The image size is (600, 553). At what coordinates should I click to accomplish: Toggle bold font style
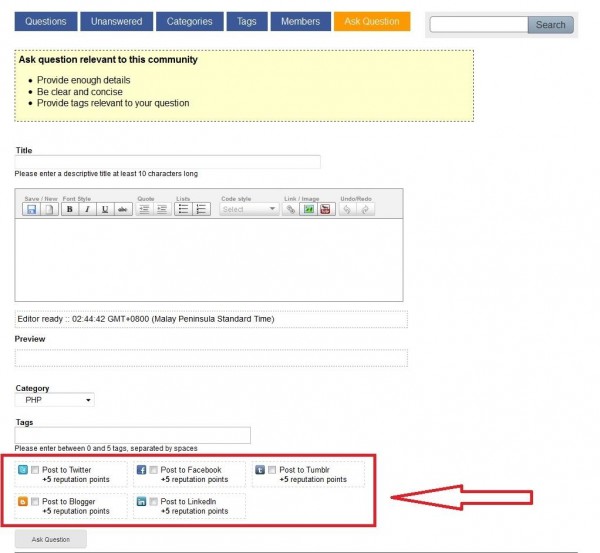pos(70,209)
